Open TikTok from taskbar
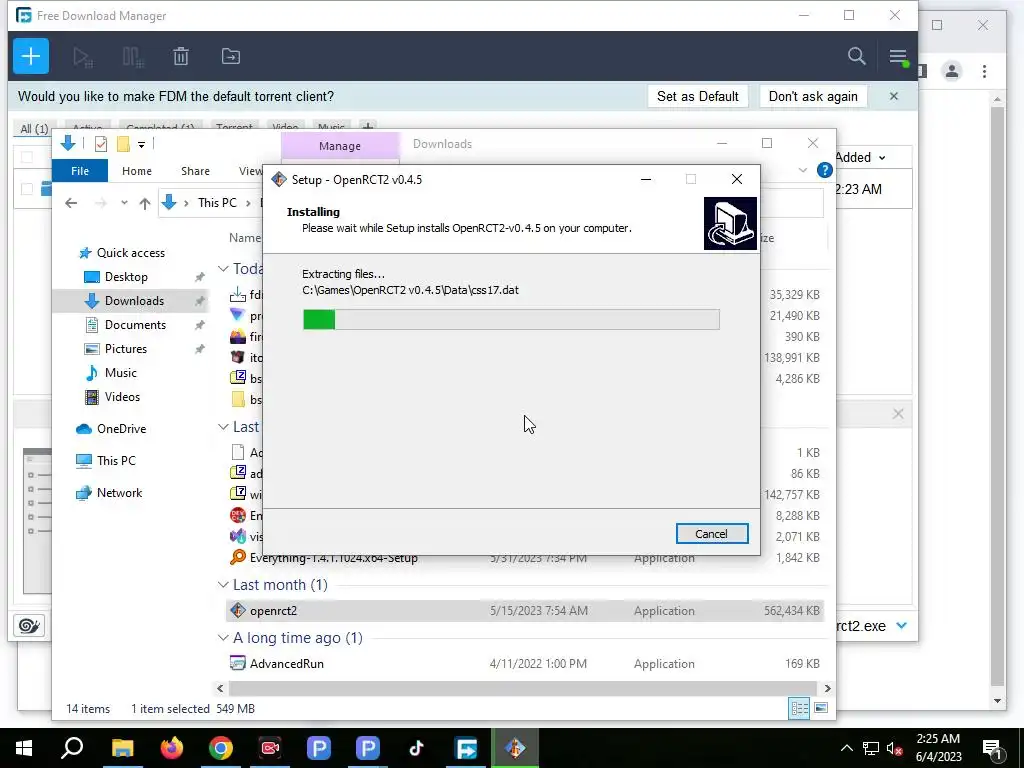Screen dimensions: 1024x768 click(x=417, y=748)
